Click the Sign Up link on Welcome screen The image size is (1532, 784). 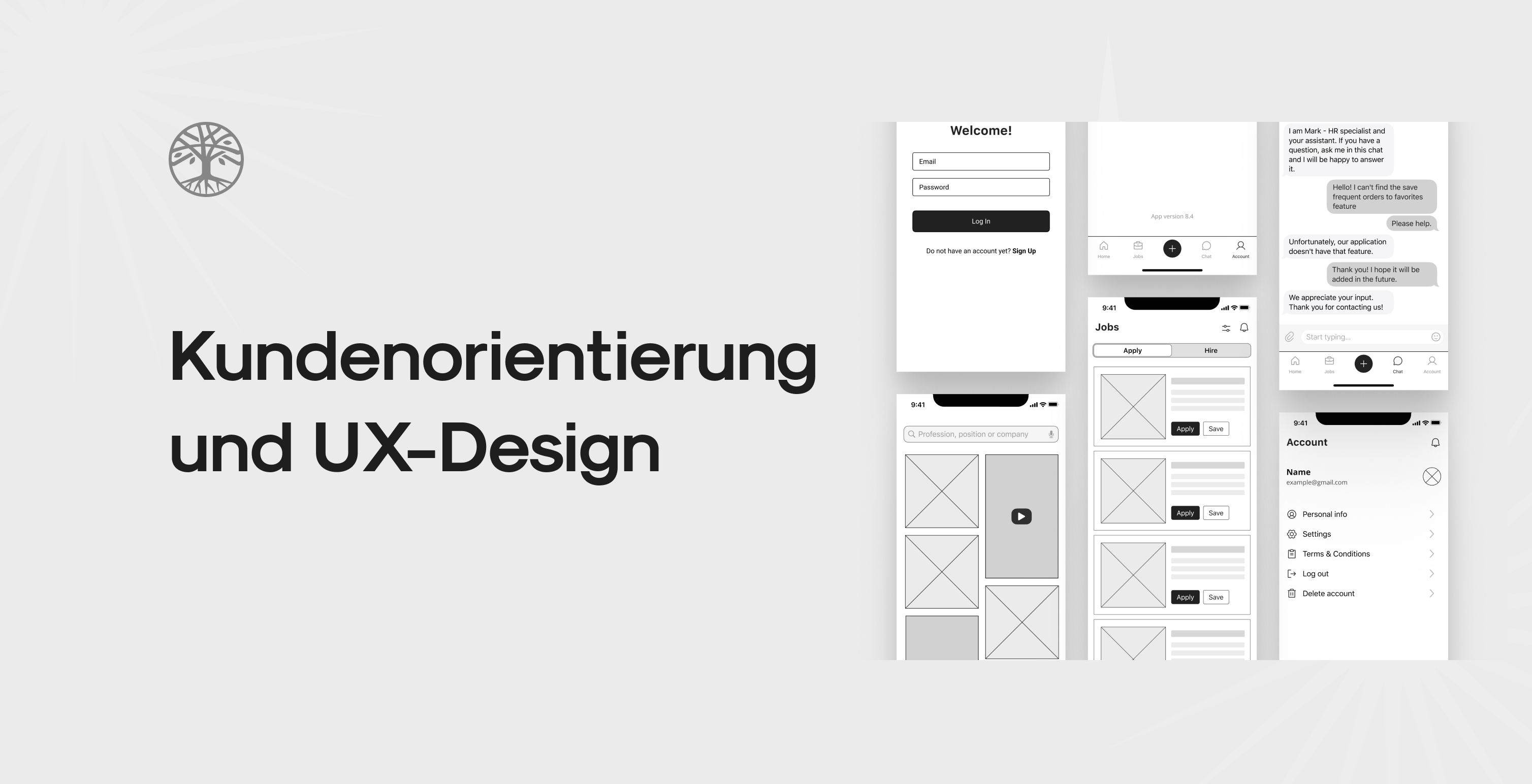tap(1024, 250)
